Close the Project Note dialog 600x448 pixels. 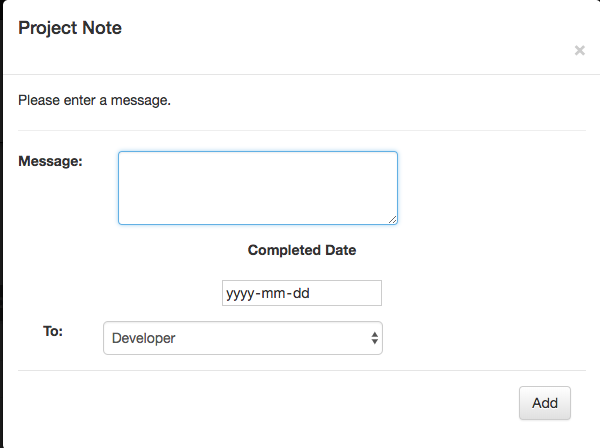(x=579, y=50)
